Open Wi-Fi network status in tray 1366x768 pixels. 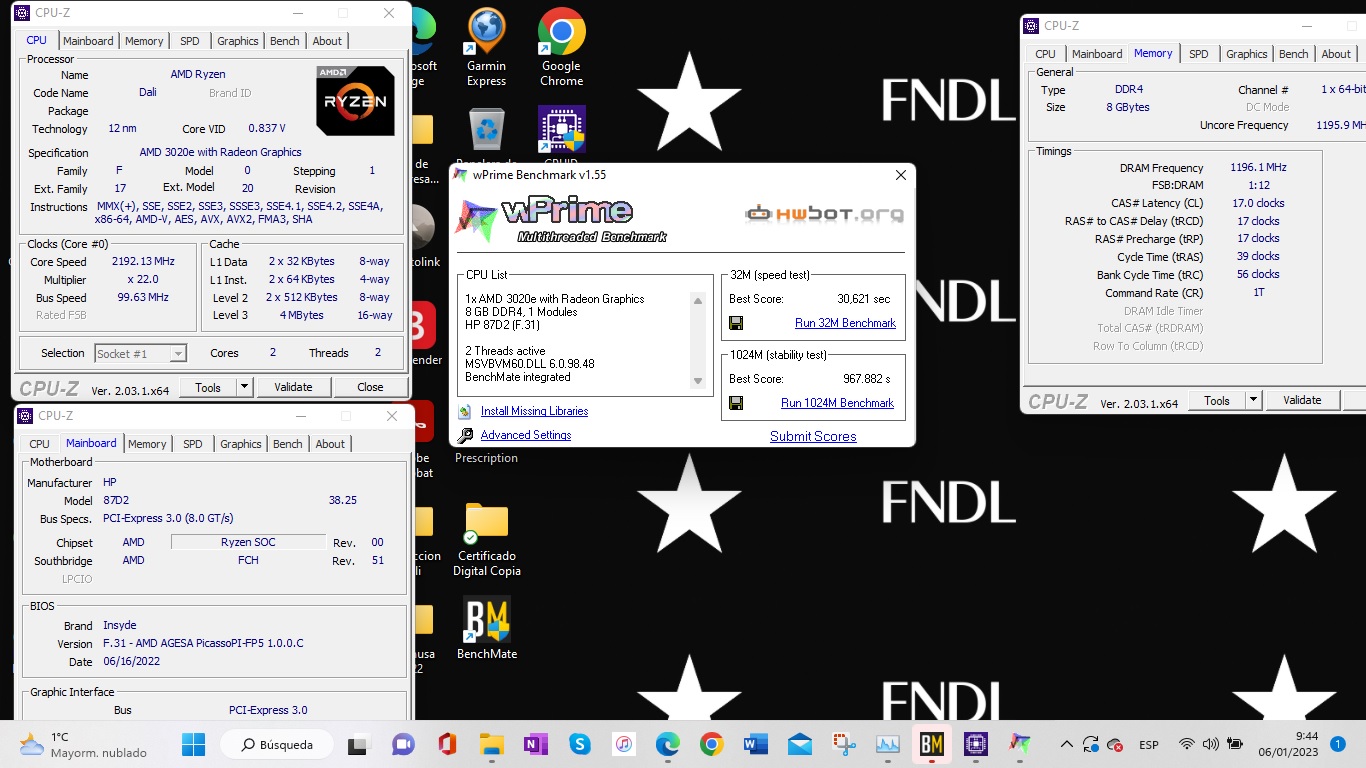click(1186, 745)
